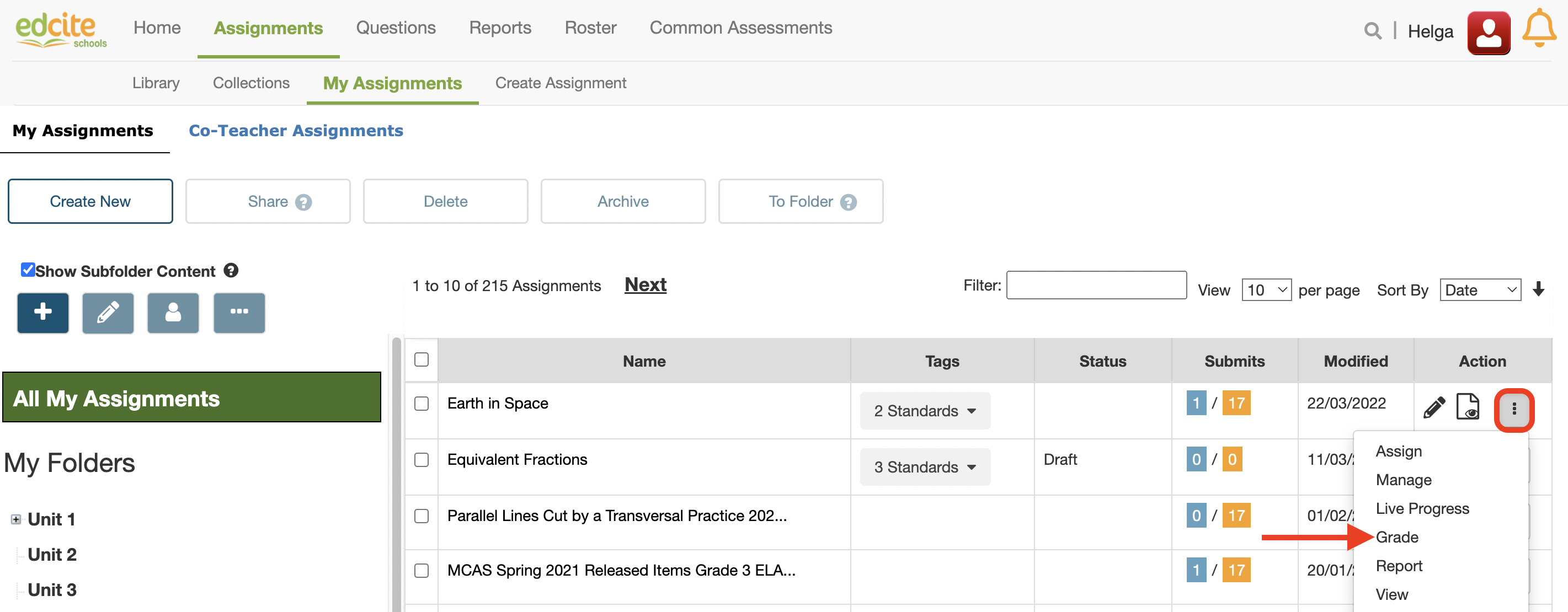Toggle sort direction arrow icon
The width and height of the screenshot is (1568, 612).
(1538, 289)
